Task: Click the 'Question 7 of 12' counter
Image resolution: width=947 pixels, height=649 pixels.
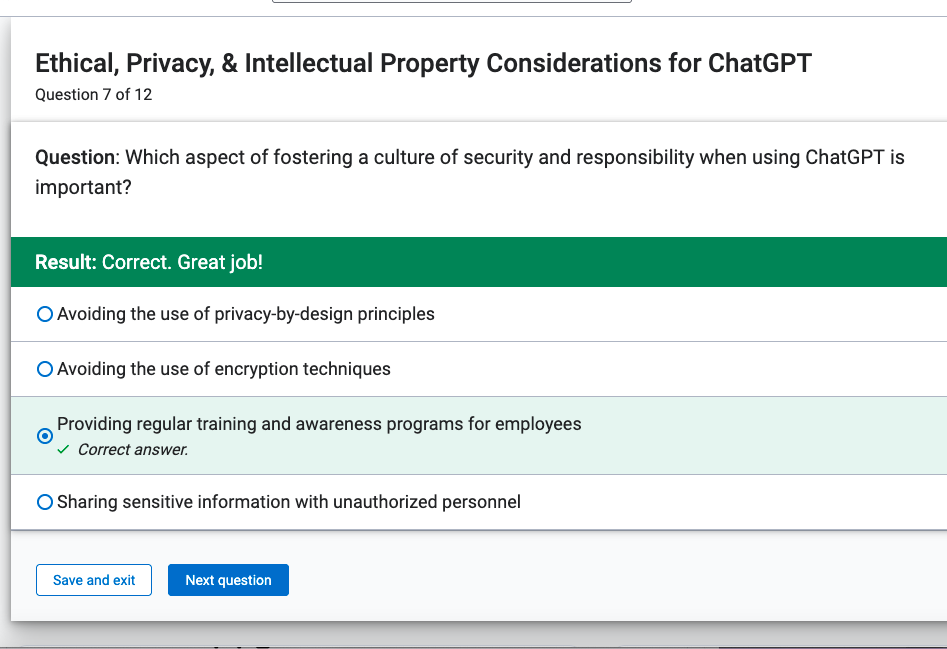Action: (x=94, y=95)
